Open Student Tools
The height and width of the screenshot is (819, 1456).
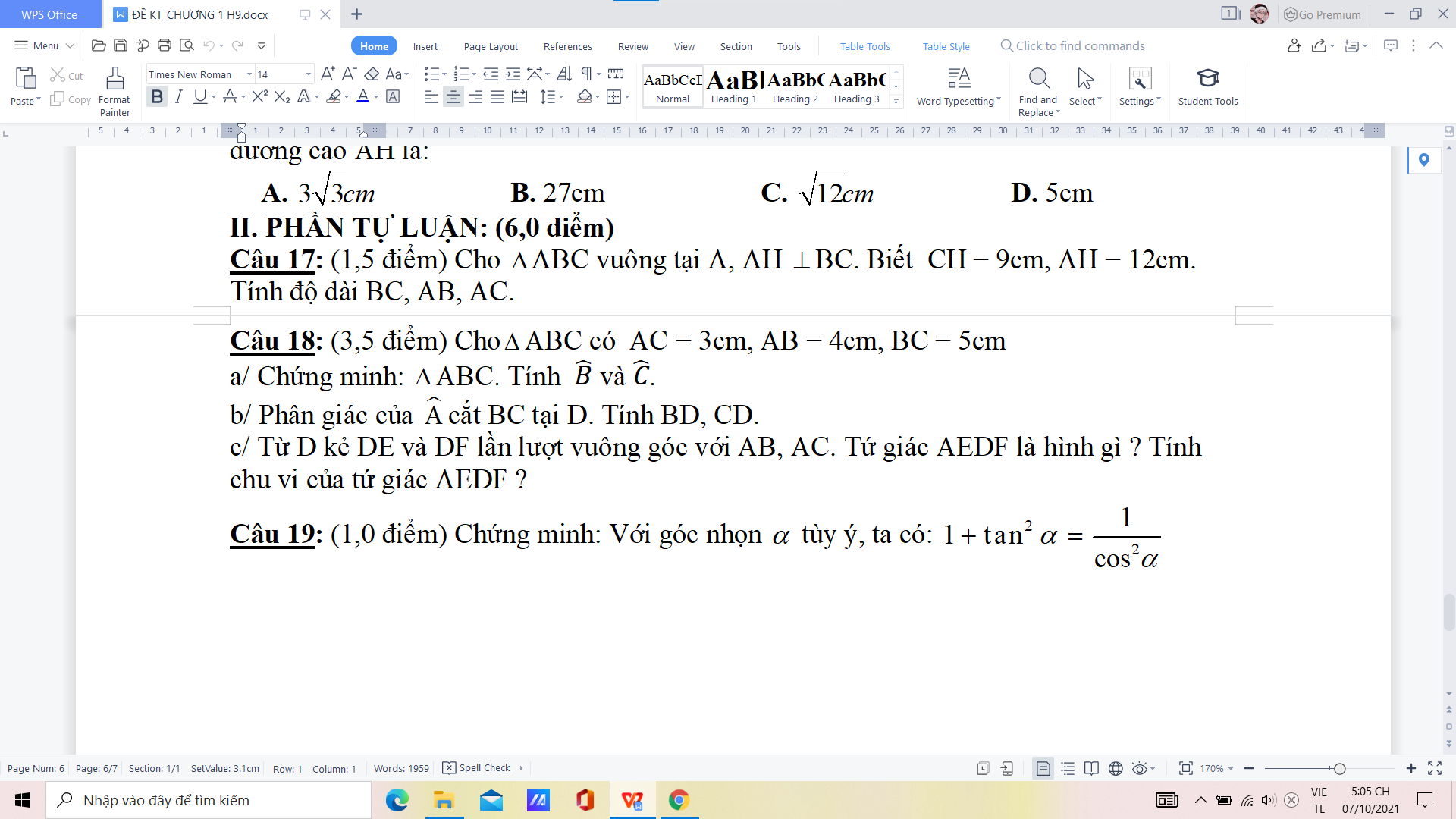[x=1207, y=86]
